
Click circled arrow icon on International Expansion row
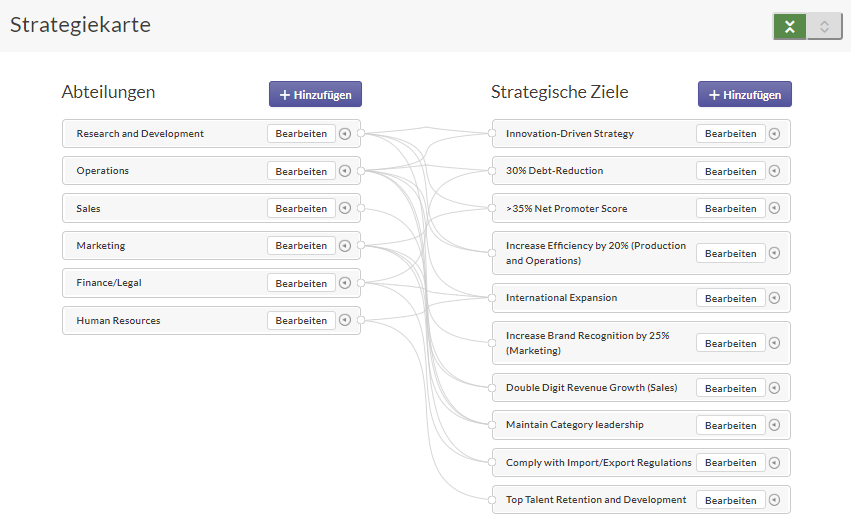point(774,298)
